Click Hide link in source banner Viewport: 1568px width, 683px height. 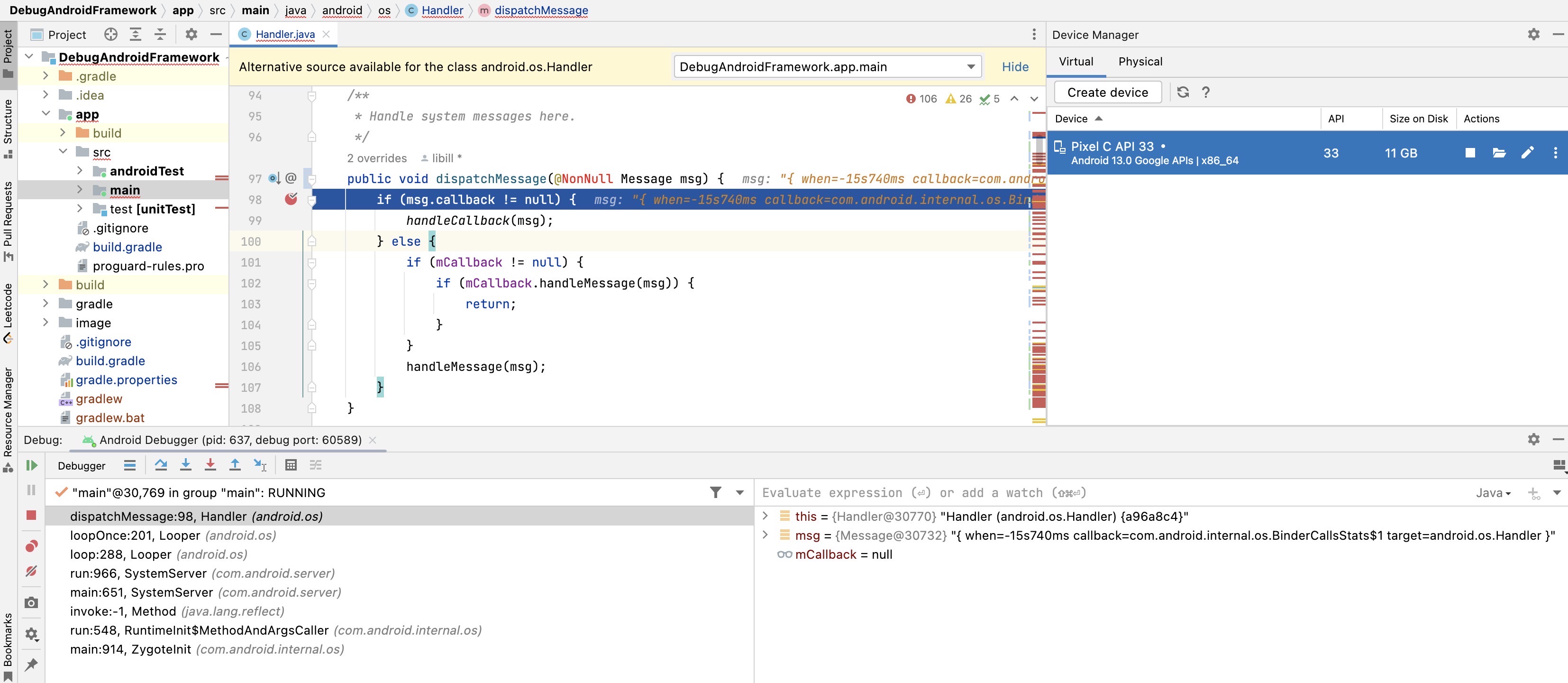pyautogui.click(x=1015, y=67)
